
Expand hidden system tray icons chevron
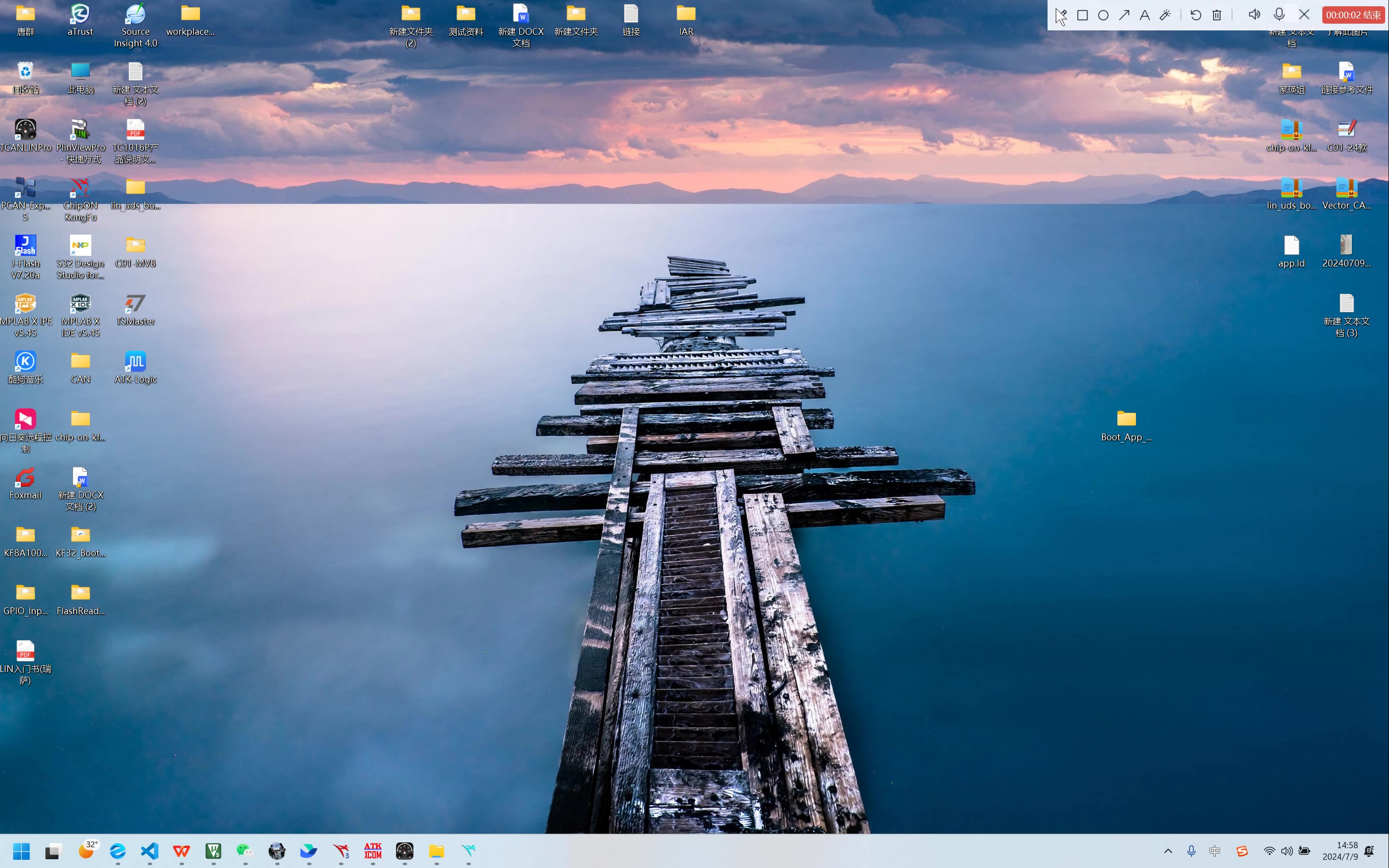click(1168, 851)
